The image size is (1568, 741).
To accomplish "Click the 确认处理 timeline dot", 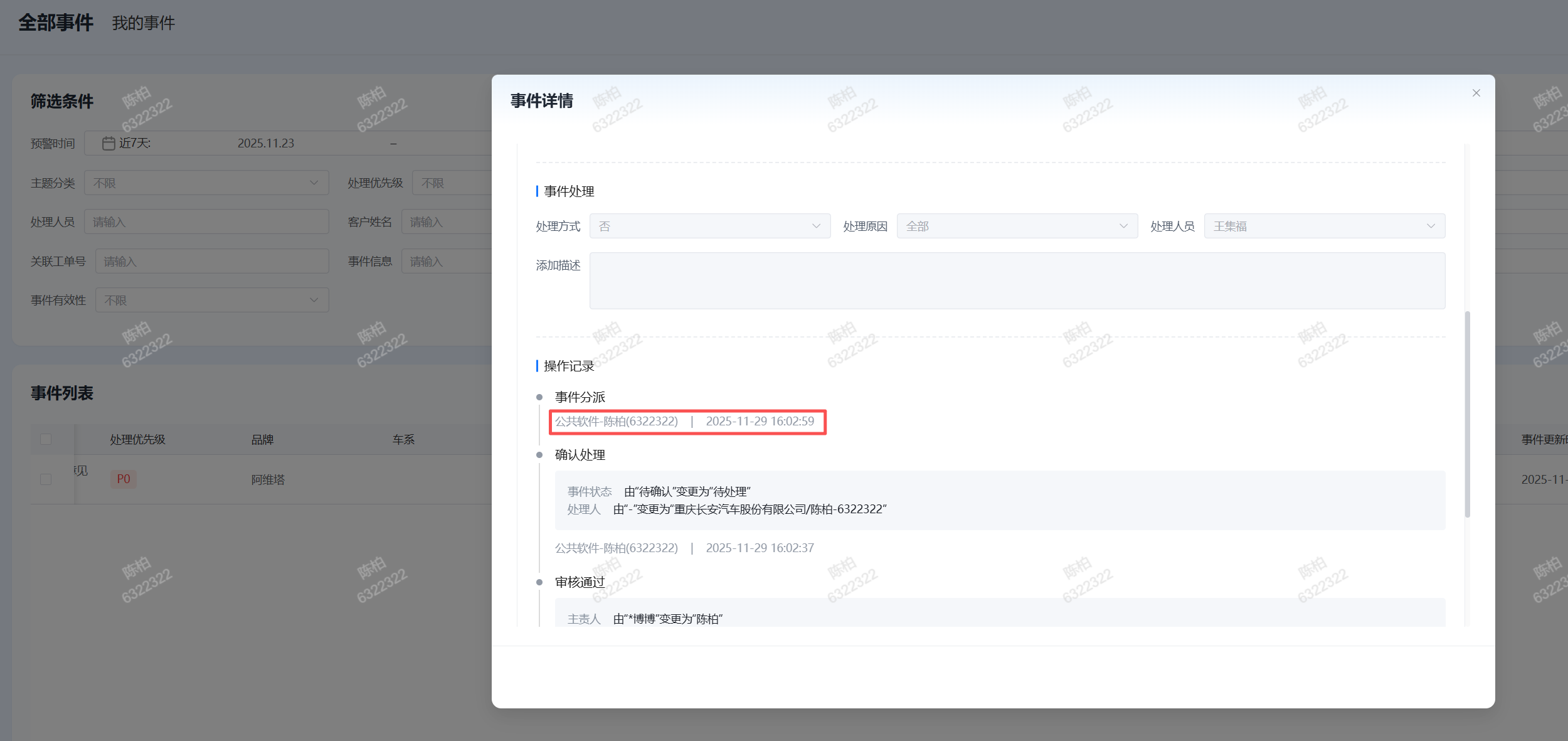I will (539, 455).
